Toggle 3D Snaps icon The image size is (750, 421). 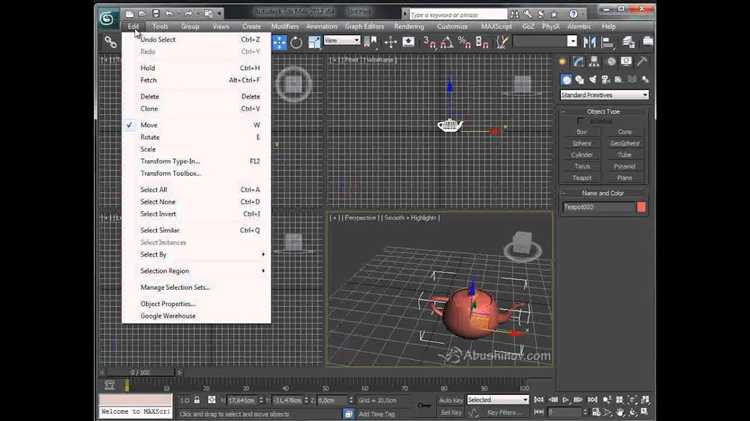tap(429, 43)
